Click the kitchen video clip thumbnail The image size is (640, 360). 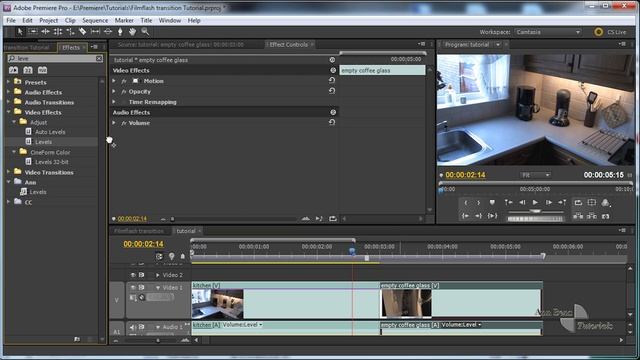tap(218, 304)
